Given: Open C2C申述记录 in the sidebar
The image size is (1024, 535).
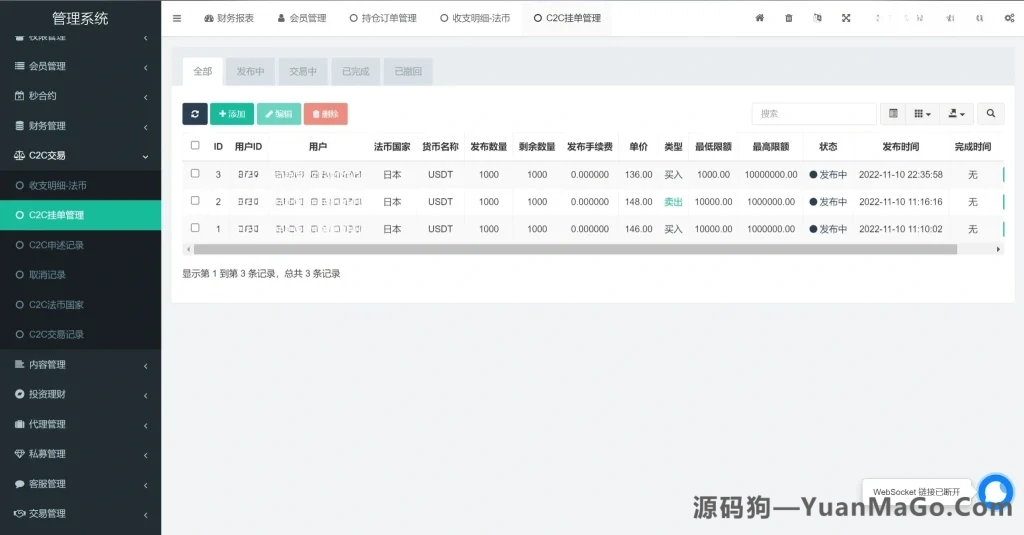Looking at the screenshot, I should pos(80,245).
